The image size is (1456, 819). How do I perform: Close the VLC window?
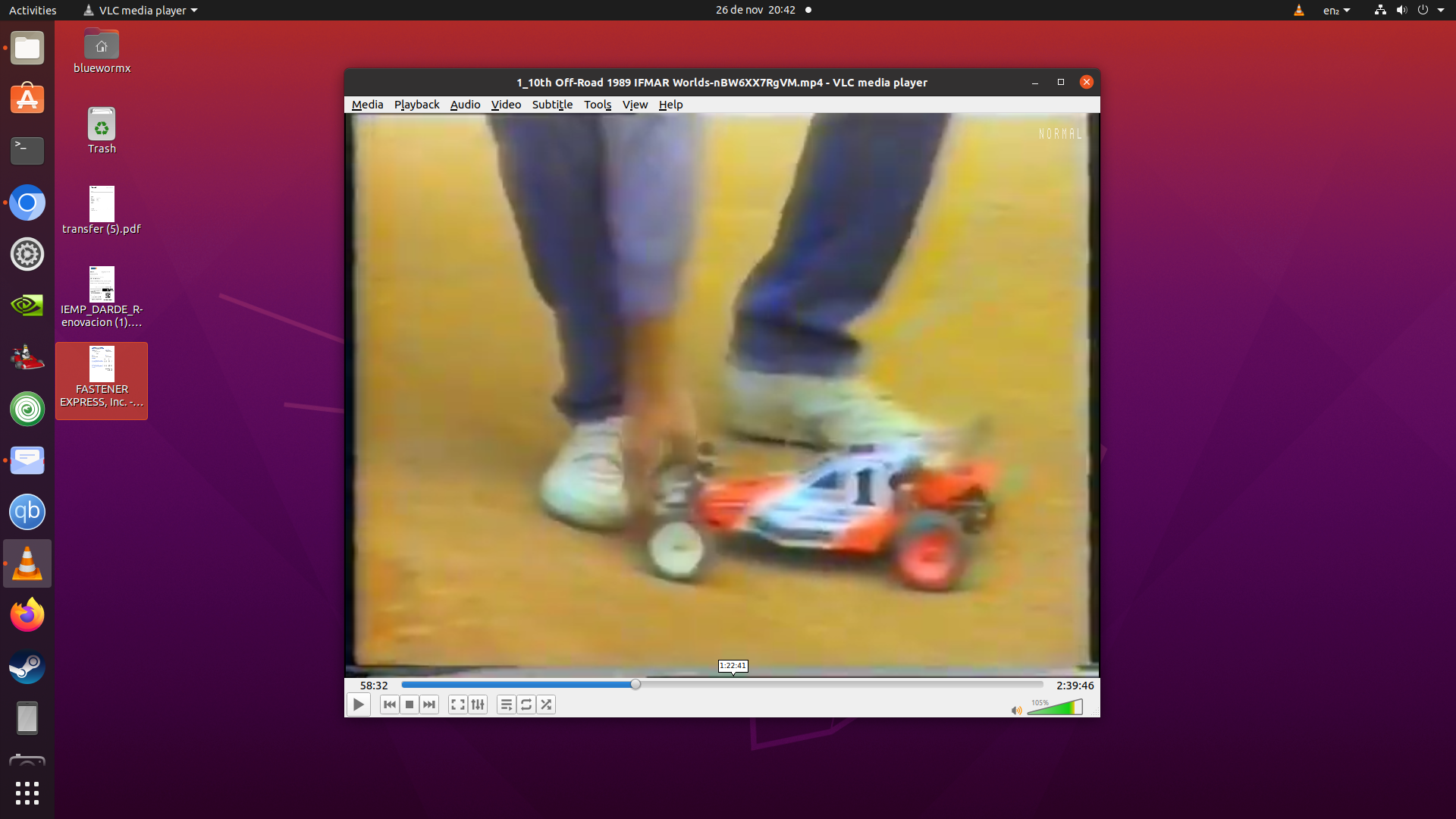(x=1087, y=82)
